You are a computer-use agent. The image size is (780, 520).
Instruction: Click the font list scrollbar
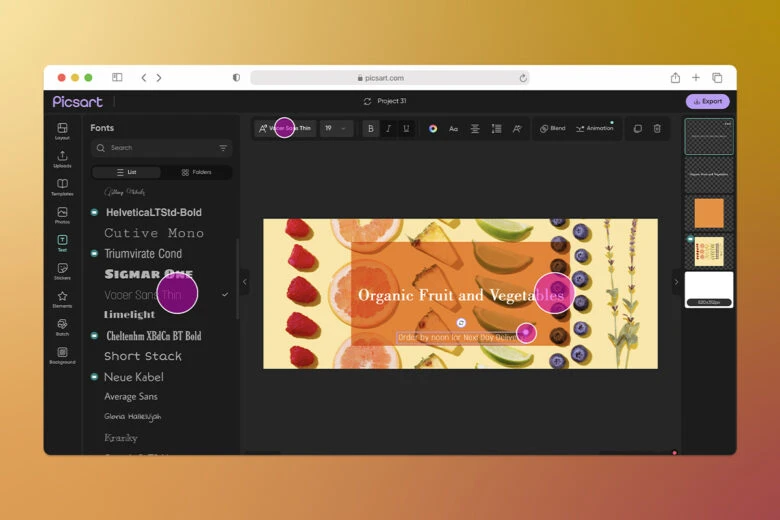pos(237,279)
